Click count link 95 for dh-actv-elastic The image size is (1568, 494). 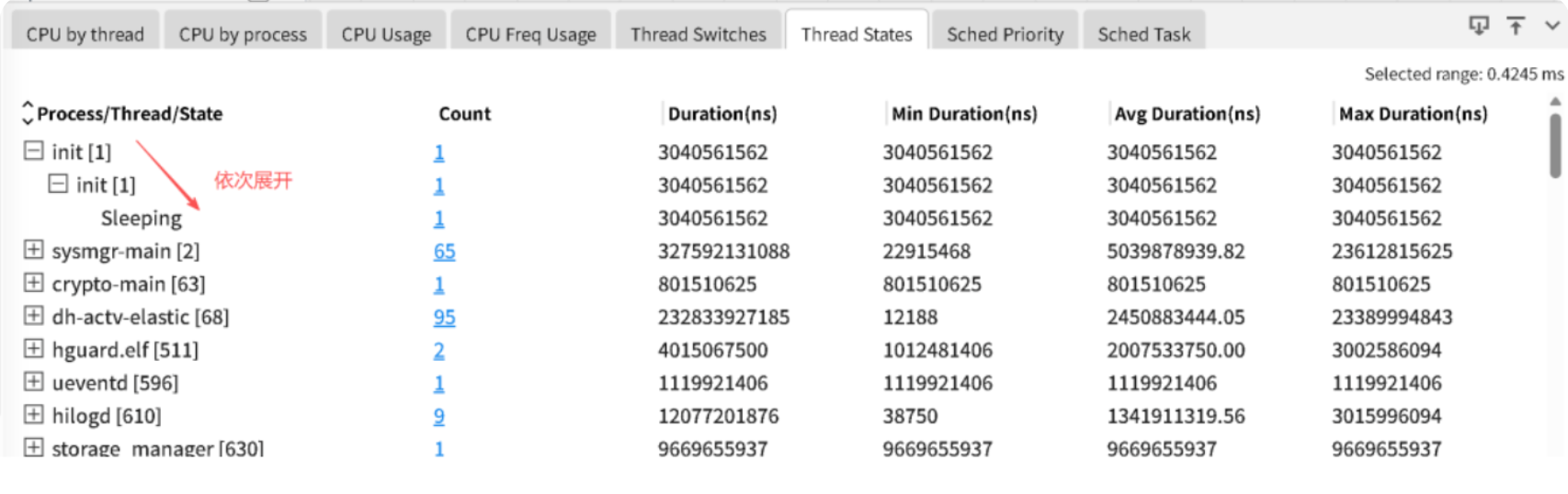coord(444,318)
